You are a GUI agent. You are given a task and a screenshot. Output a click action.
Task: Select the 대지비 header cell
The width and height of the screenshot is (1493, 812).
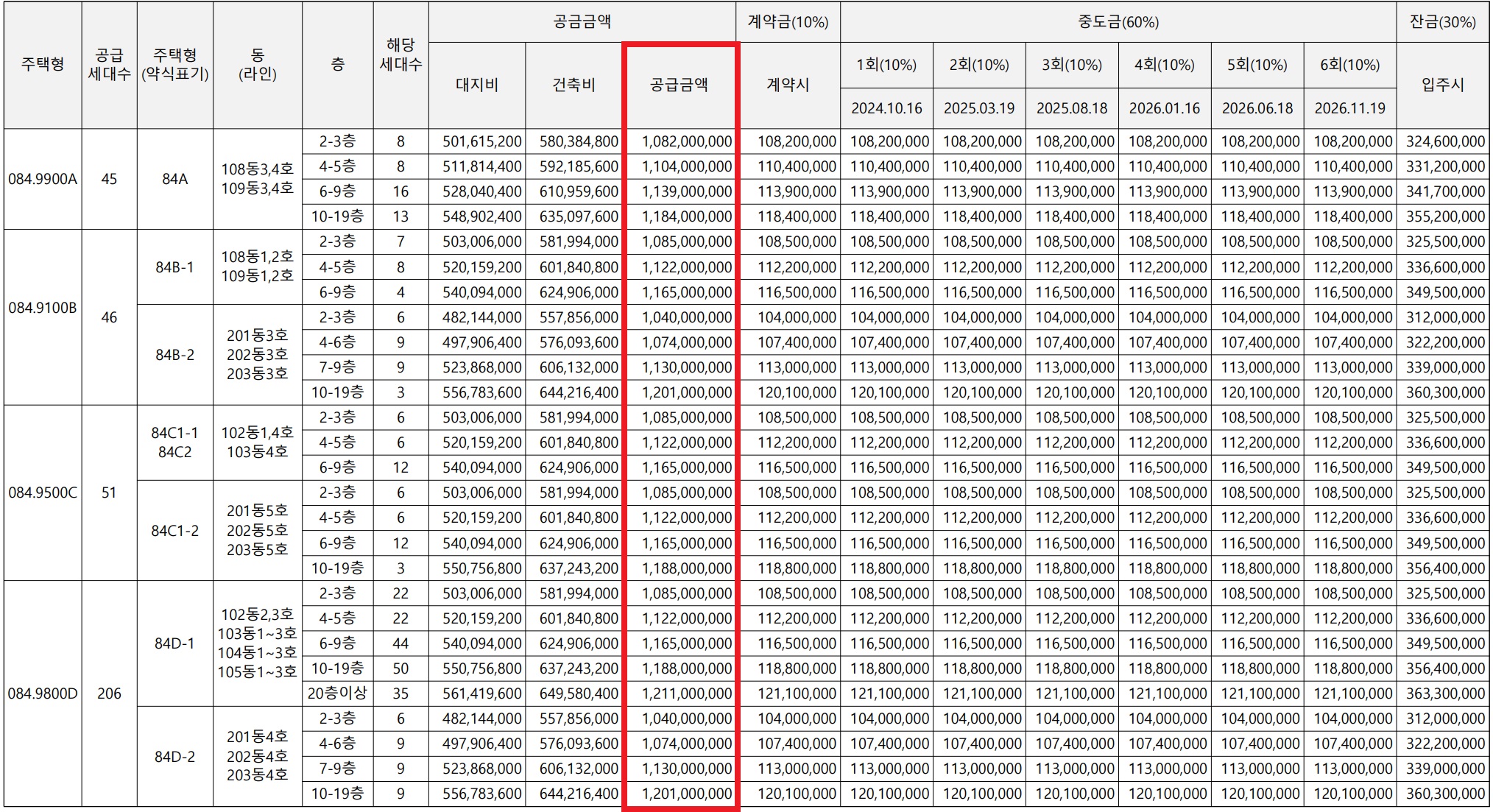476,83
